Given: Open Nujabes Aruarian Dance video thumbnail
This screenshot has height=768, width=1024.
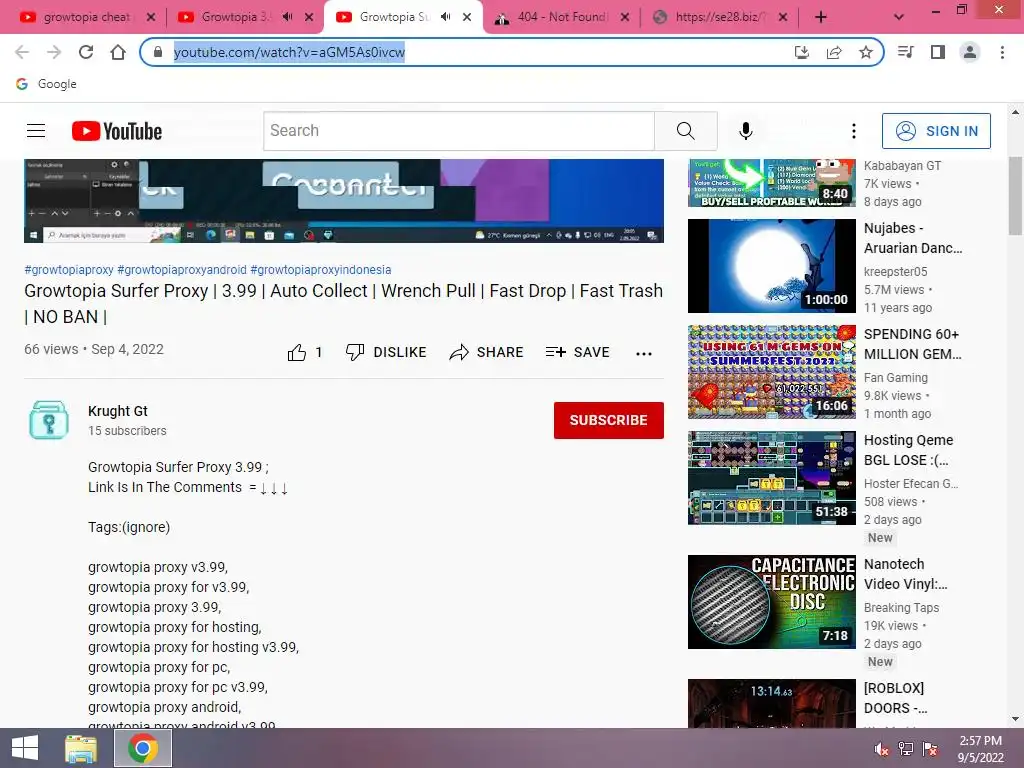Looking at the screenshot, I should click(x=771, y=266).
